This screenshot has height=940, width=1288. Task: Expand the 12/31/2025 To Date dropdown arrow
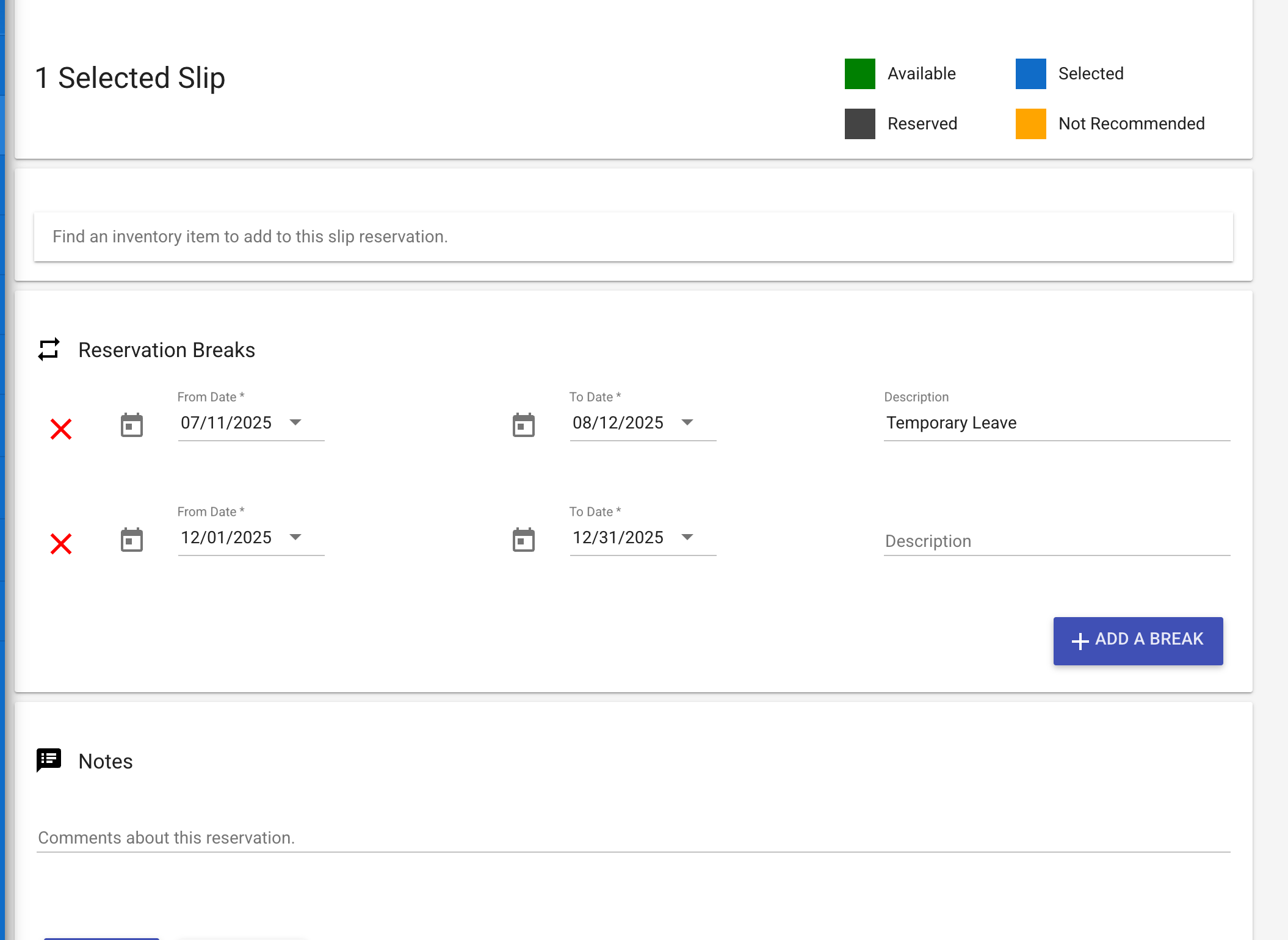coord(688,537)
